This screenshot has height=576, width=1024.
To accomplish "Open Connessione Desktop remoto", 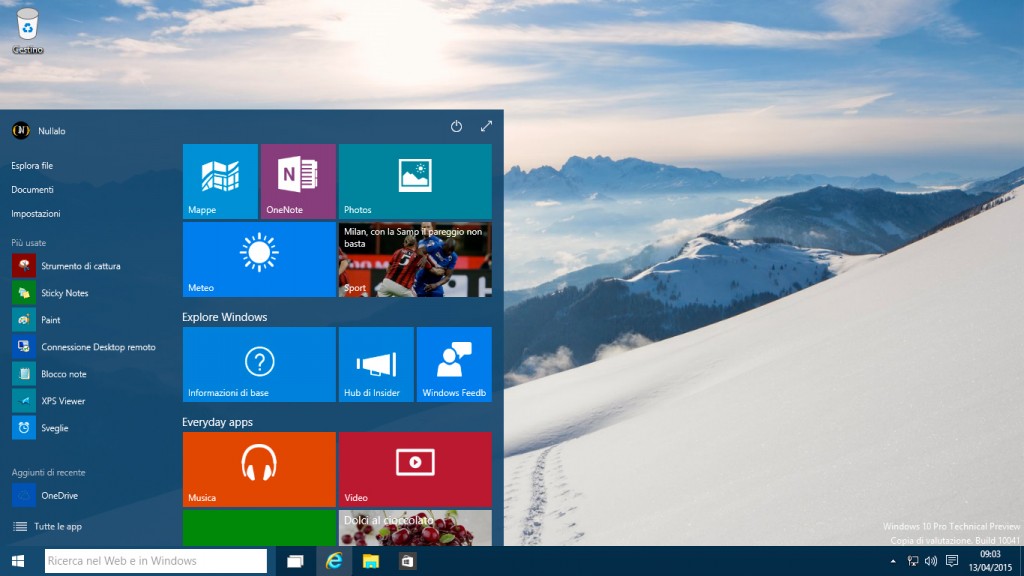I will 85,347.
